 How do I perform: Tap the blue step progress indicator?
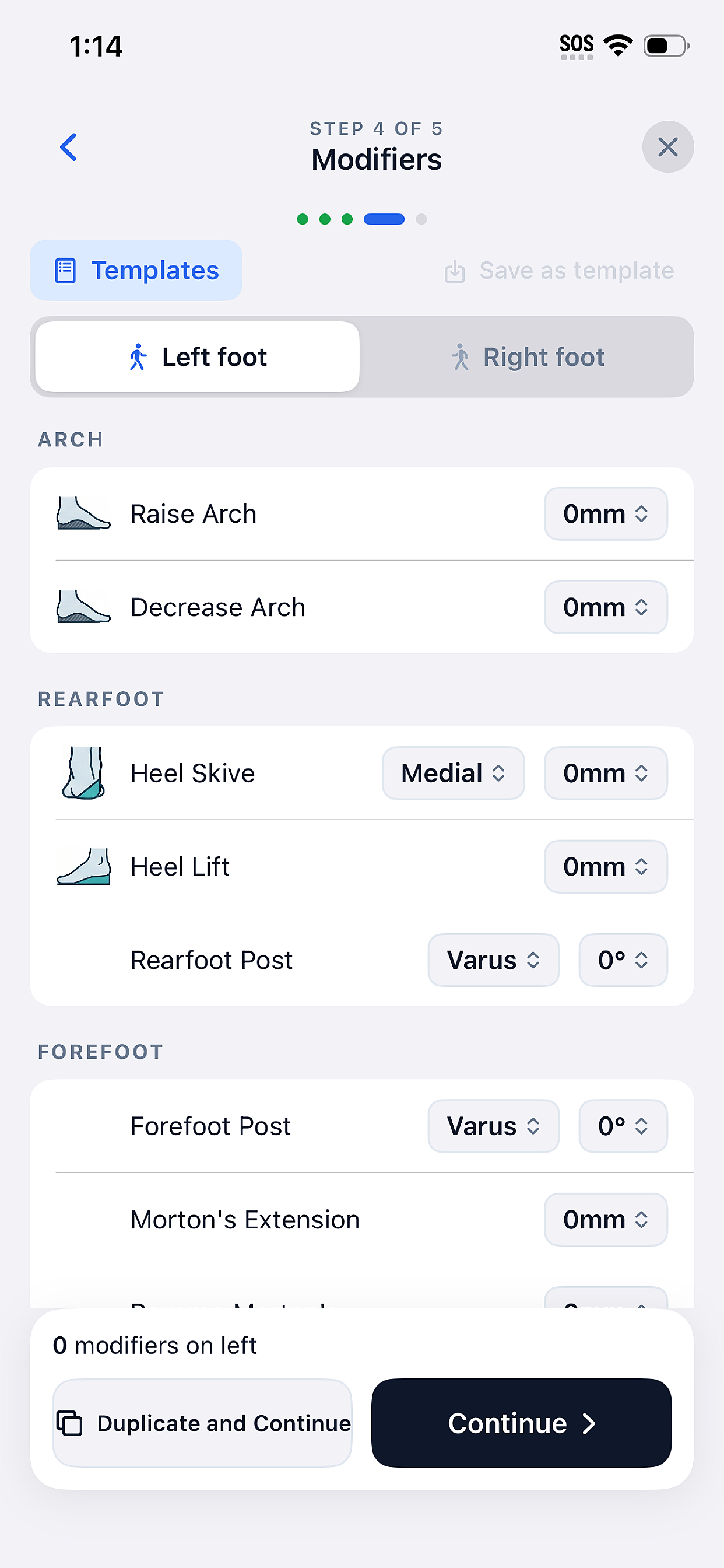pyautogui.click(x=384, y=219)
